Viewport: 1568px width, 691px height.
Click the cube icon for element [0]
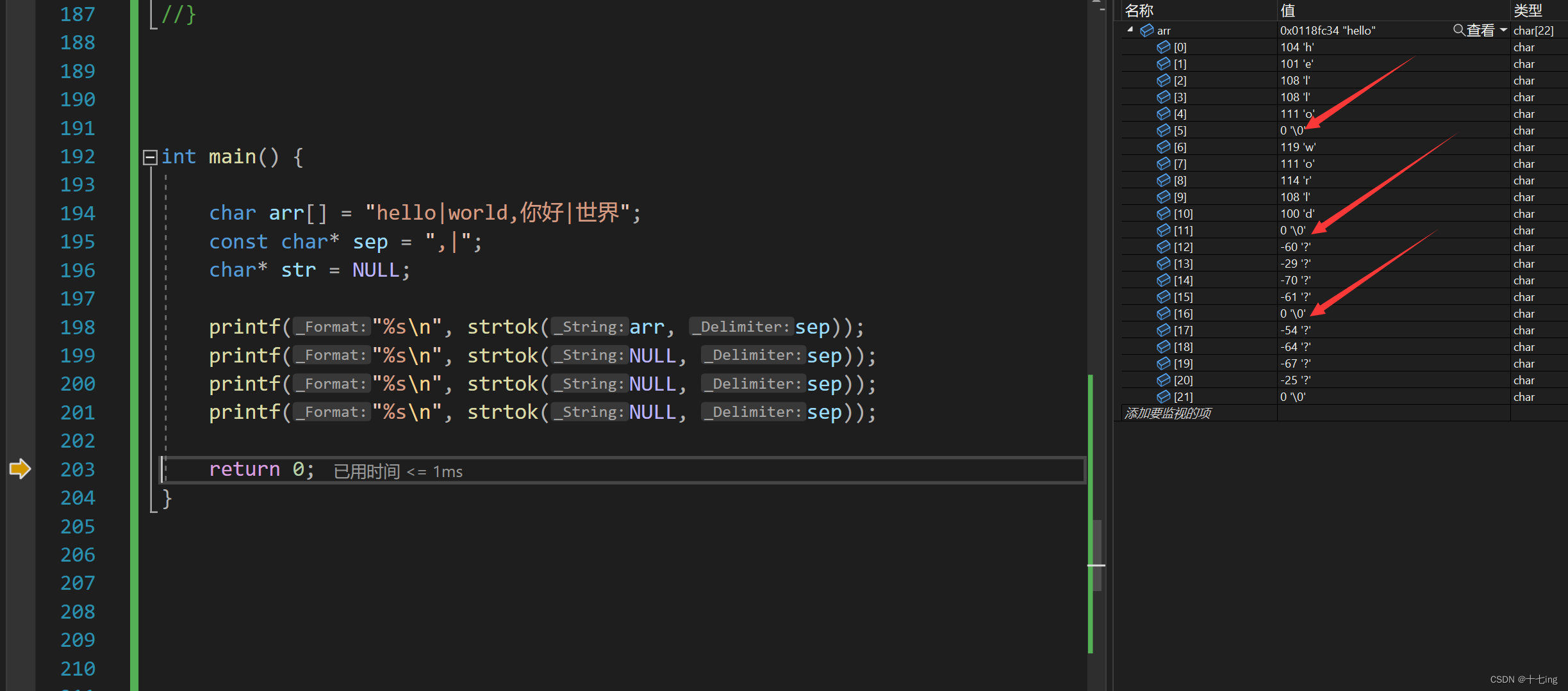tap(1164, 47)
